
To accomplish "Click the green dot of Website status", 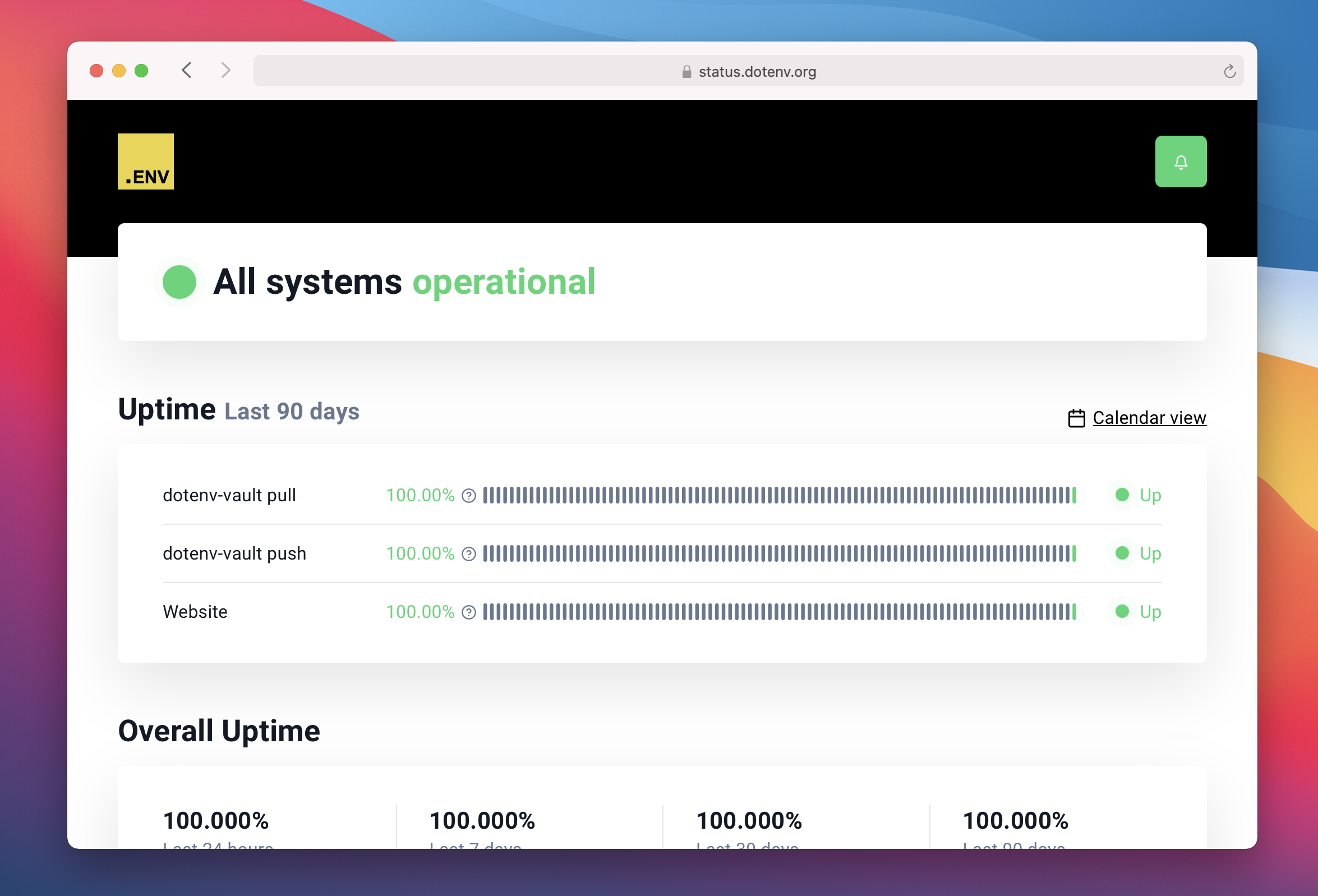I will (1122, 612).
